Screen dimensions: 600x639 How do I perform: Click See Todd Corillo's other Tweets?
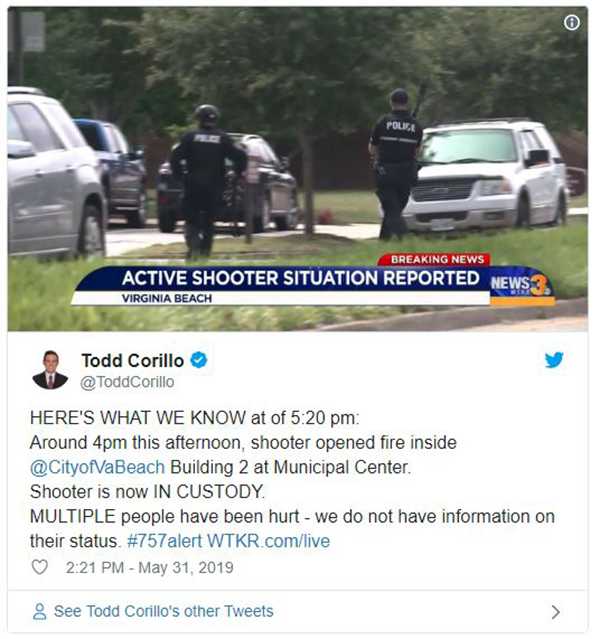point(163,611)
